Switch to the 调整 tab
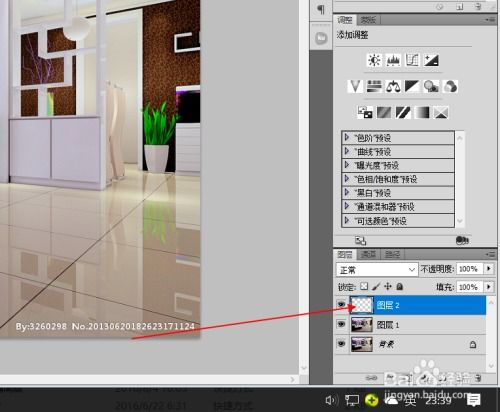 point(345,20)
